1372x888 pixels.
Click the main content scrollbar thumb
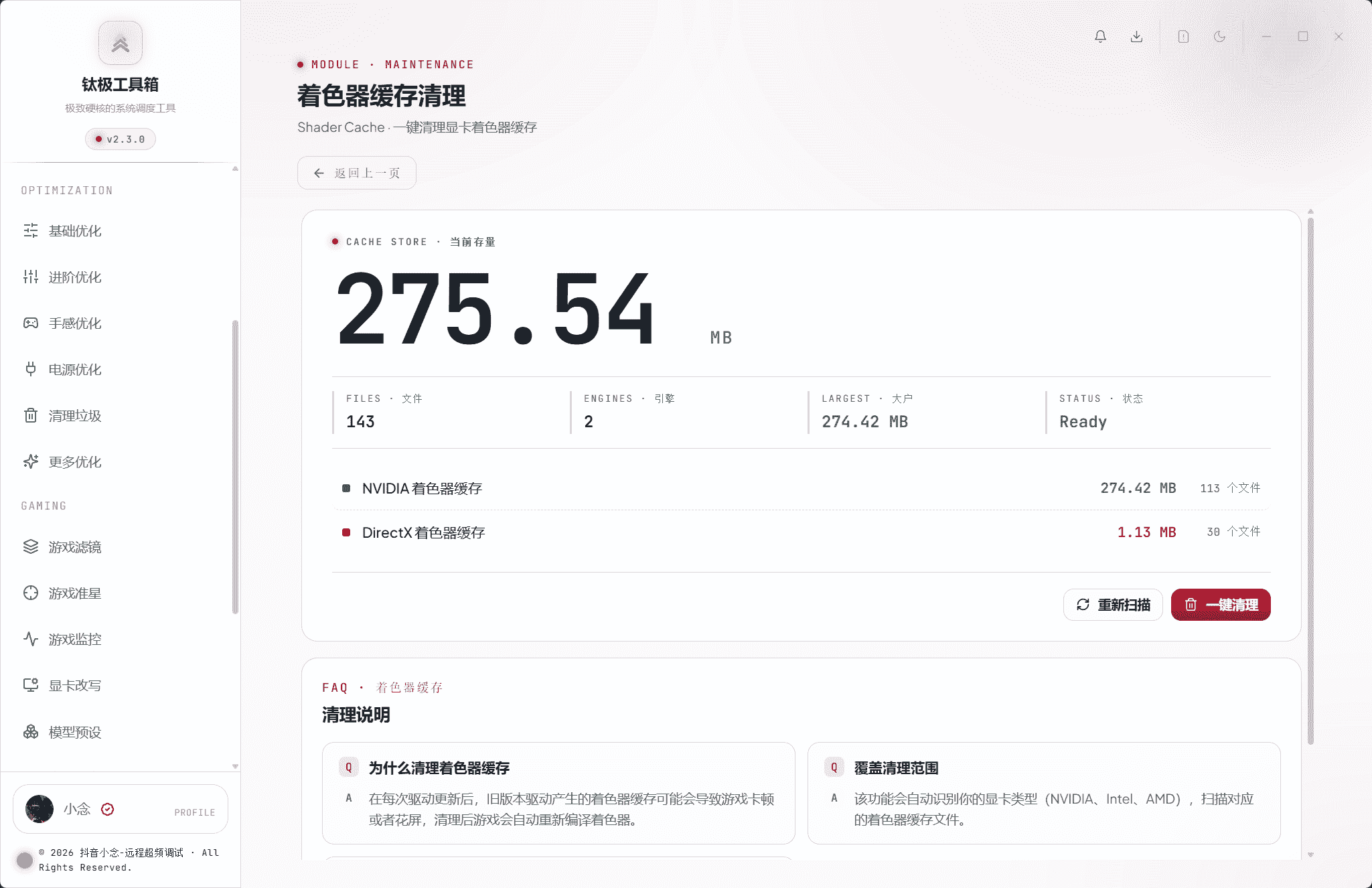(1310, 481)
